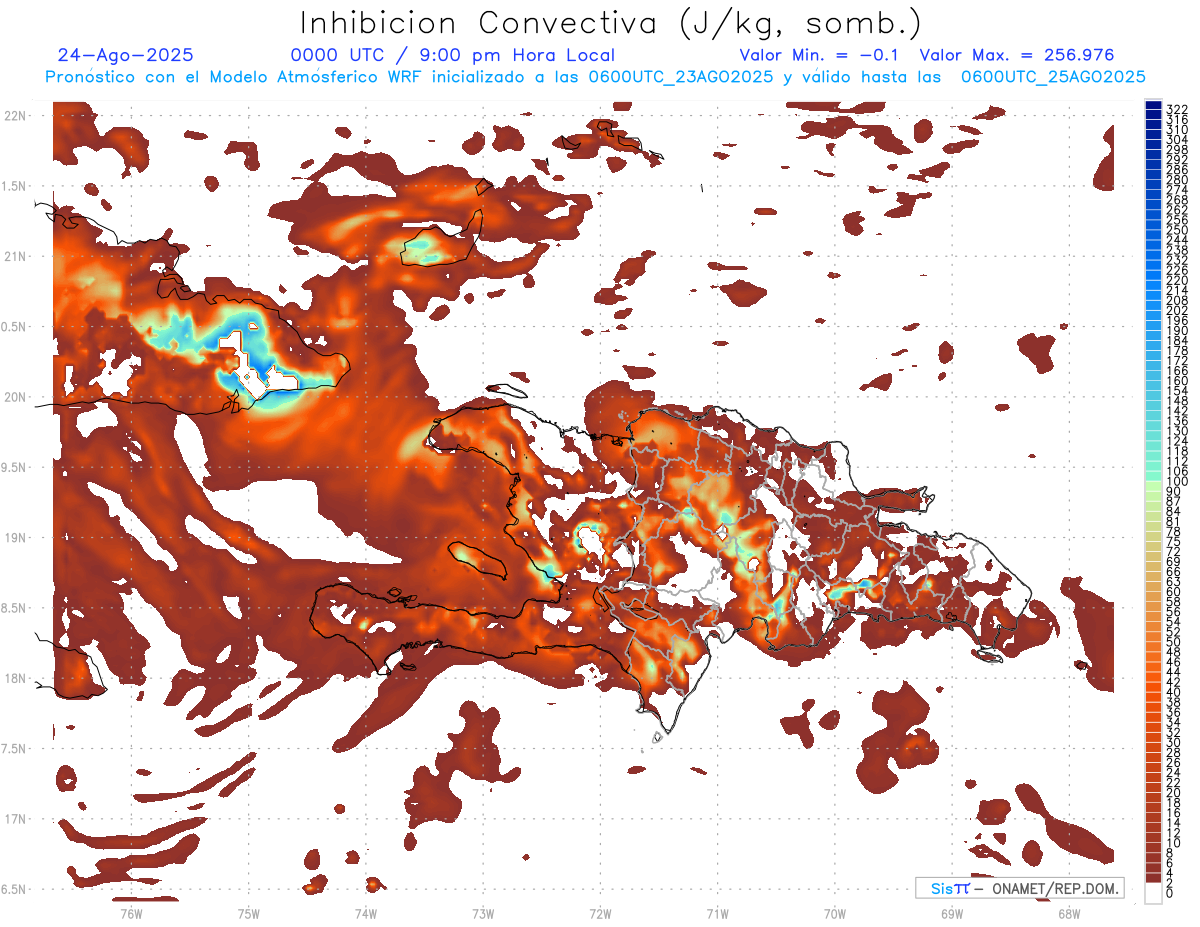
Task: Click the "69W" longitude label
Action: tap(951, 914)
